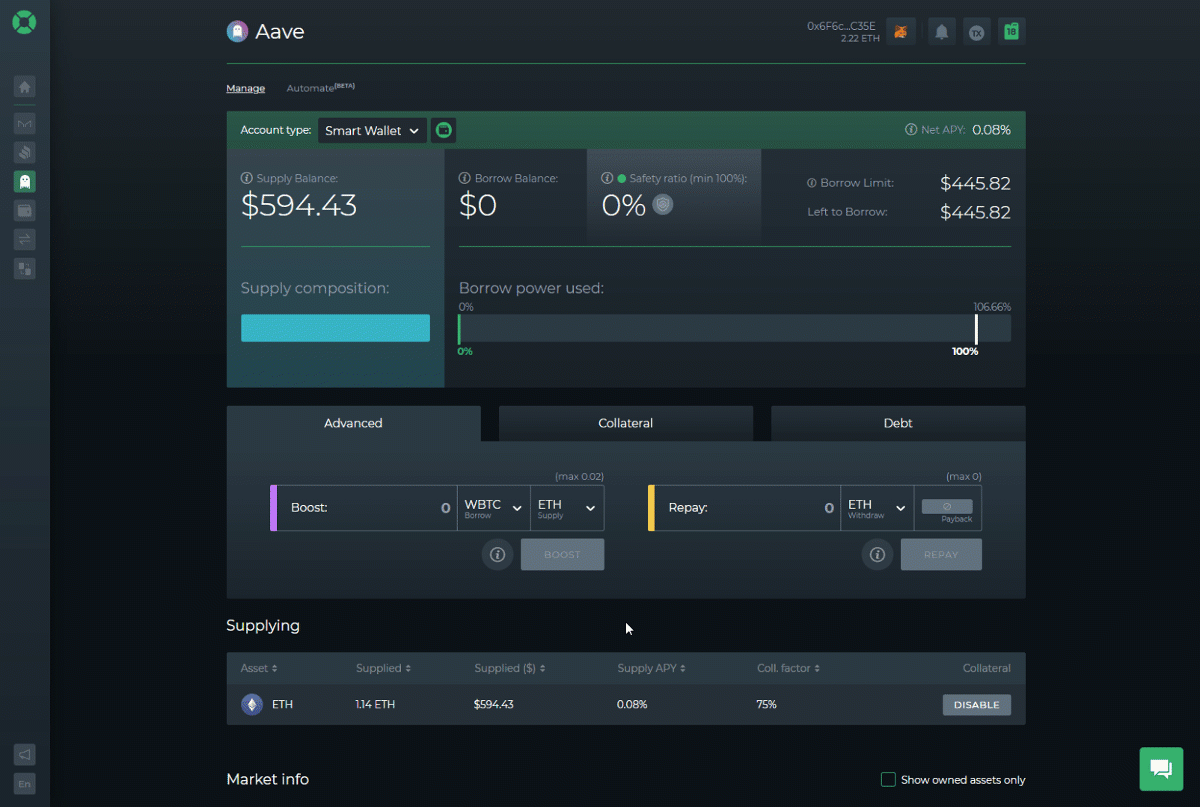Image resolution: width=1200 pixels, height=807 pixels.
Task: Click the MetaMask fox wallet icon
Action: [901, 32]
